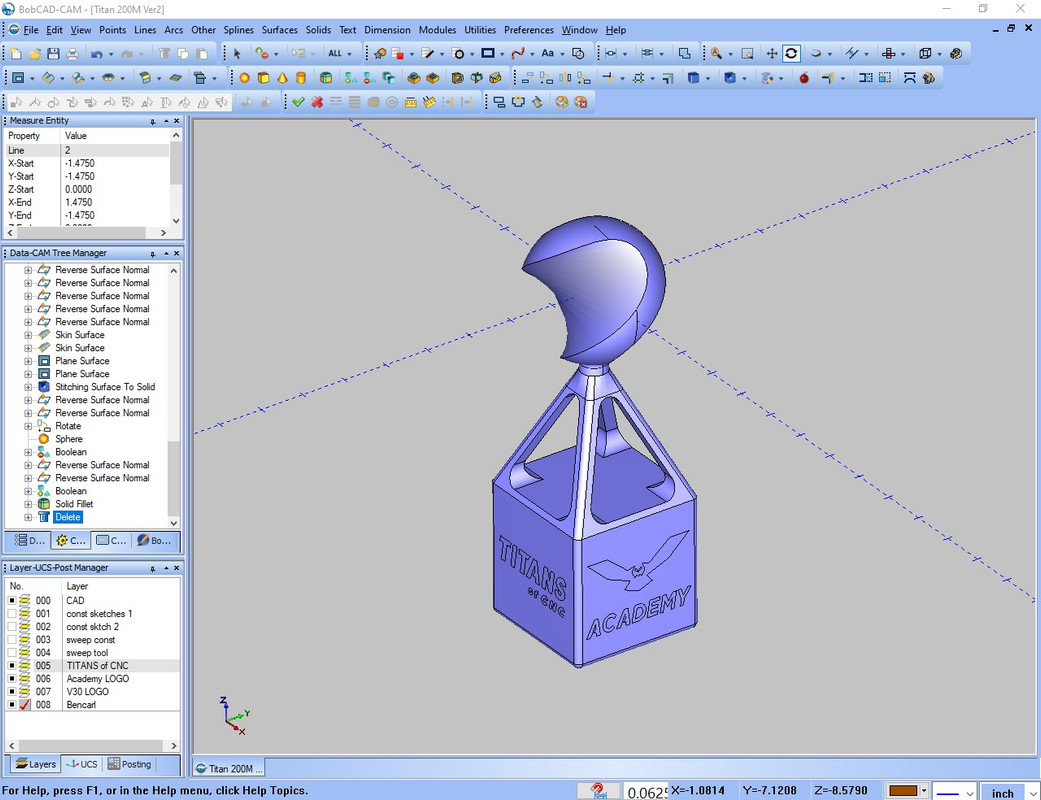The image size is (1041, 800).
Task: Expand the Delete tree node
Action: (28, 517)
